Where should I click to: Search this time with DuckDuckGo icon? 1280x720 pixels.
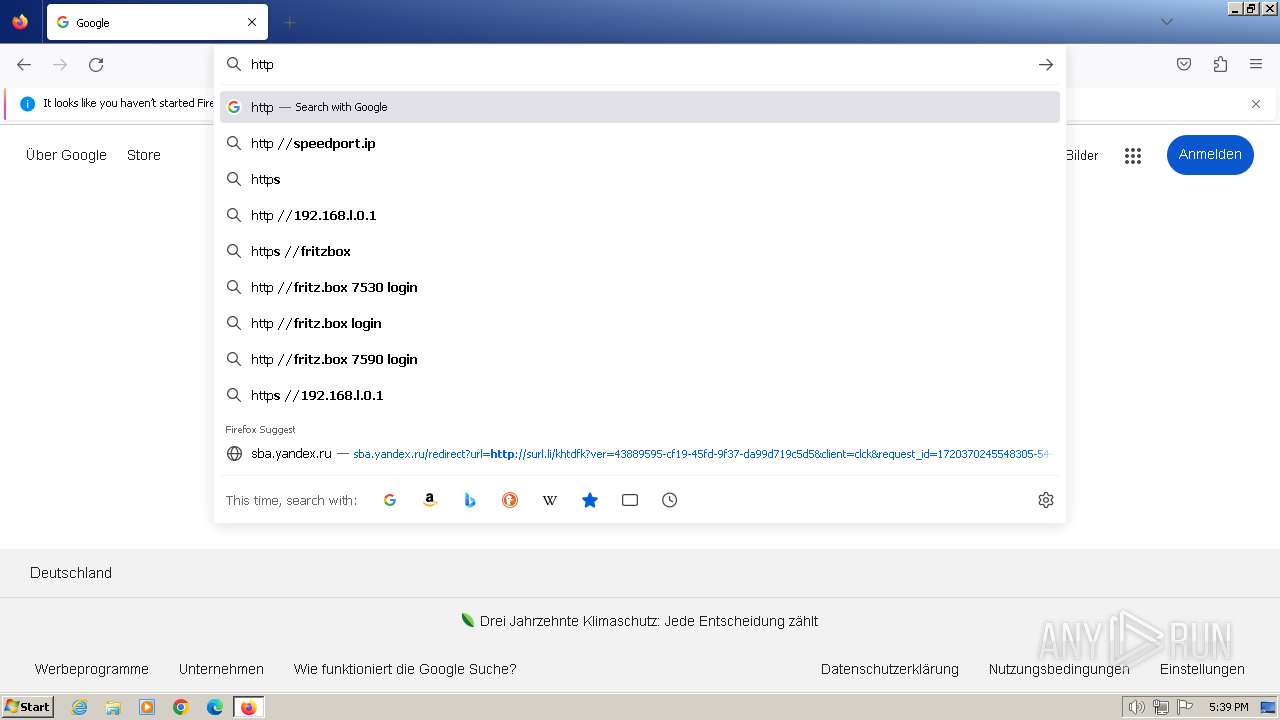point(510,500)
